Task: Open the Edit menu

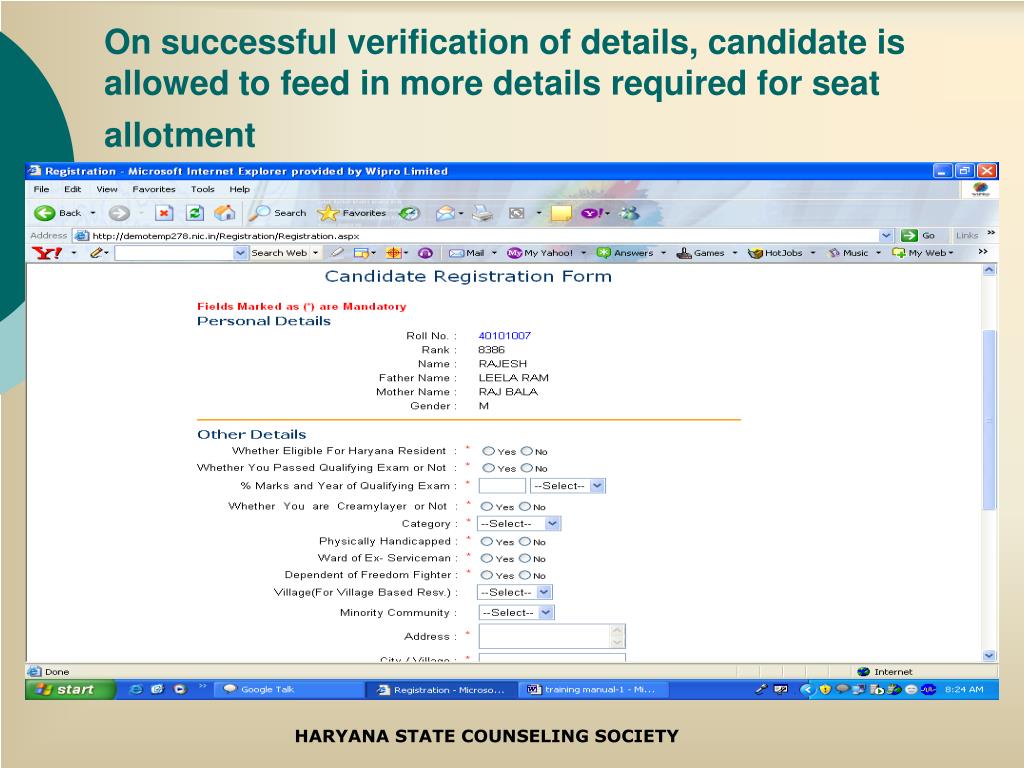Action: [x=72, y=189]
